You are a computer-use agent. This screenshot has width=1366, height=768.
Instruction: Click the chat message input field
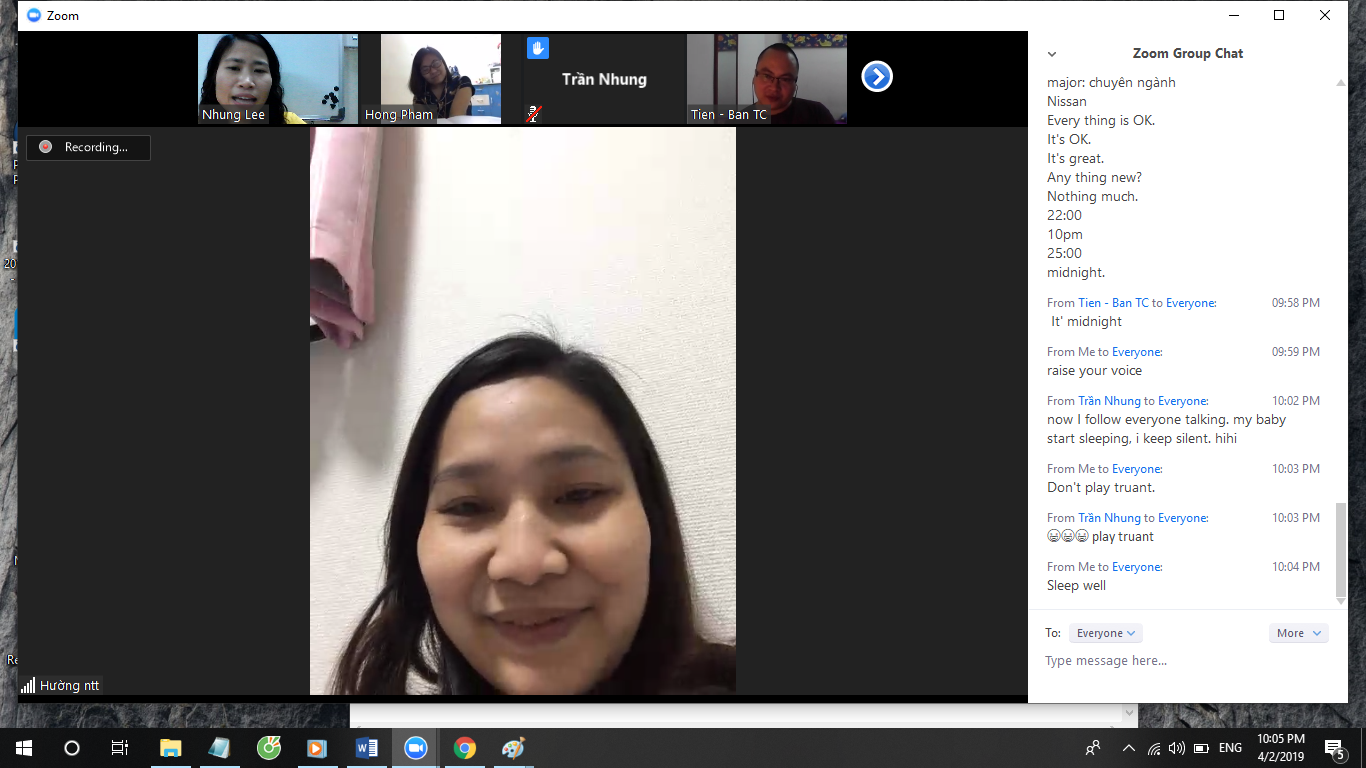(1188, 661)
